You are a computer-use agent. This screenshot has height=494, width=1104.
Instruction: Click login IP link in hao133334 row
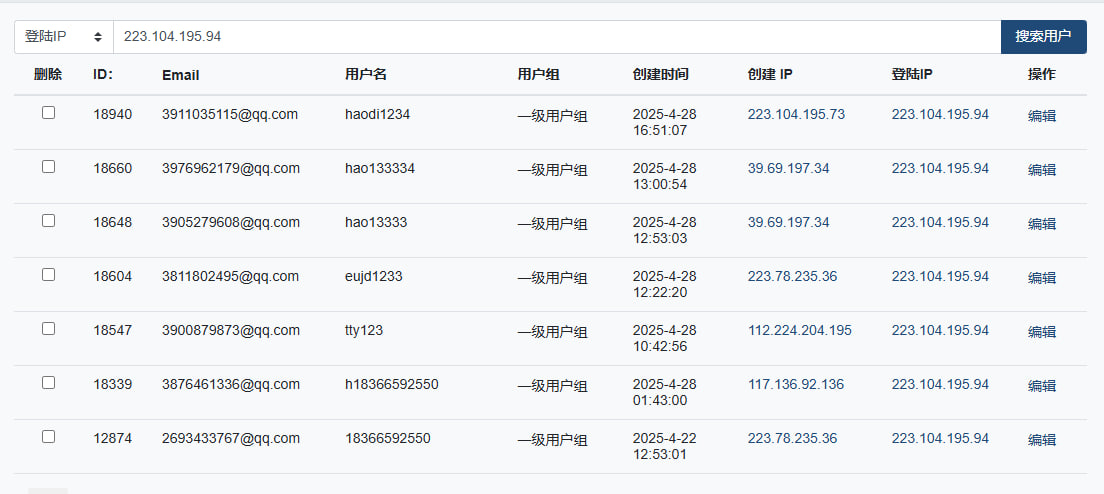tap(940, 168)
